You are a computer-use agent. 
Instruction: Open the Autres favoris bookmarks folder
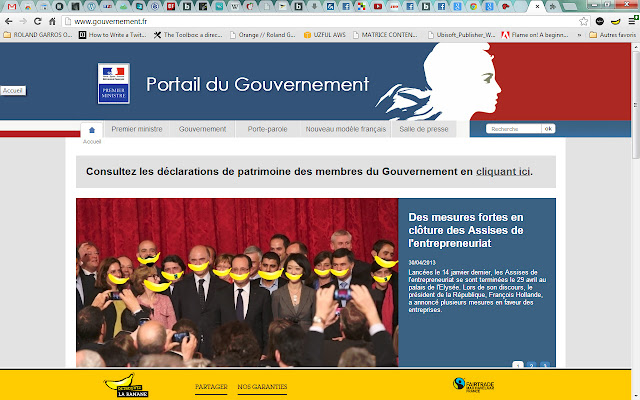[x=612, y=35]
